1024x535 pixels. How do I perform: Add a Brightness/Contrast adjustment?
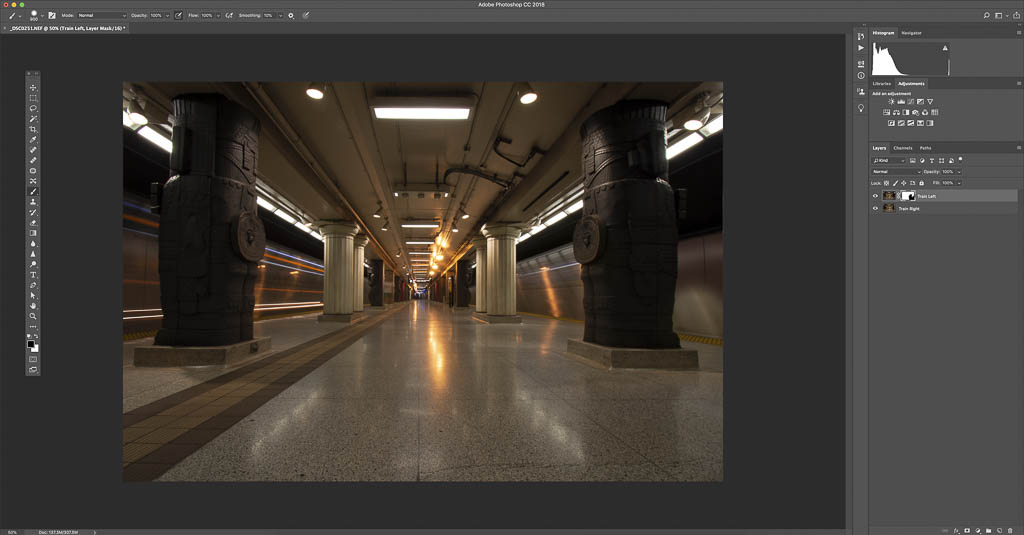tap(892, 102)
